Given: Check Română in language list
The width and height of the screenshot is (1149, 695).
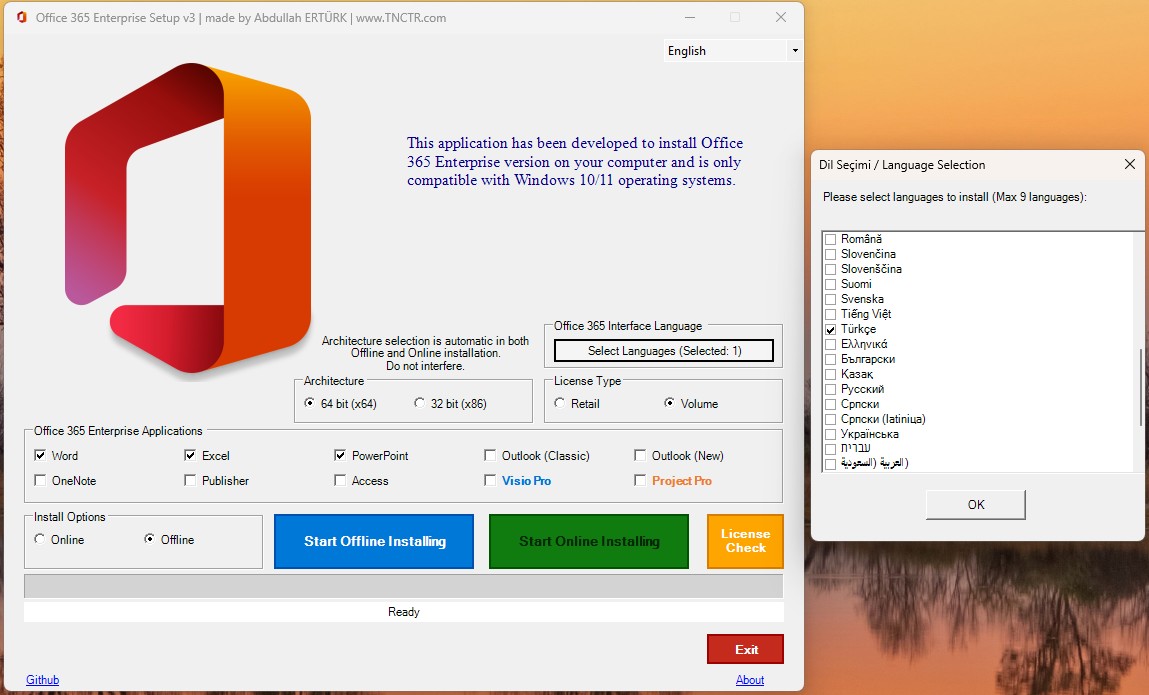Looking at the screenshot, I should (830, 239).
